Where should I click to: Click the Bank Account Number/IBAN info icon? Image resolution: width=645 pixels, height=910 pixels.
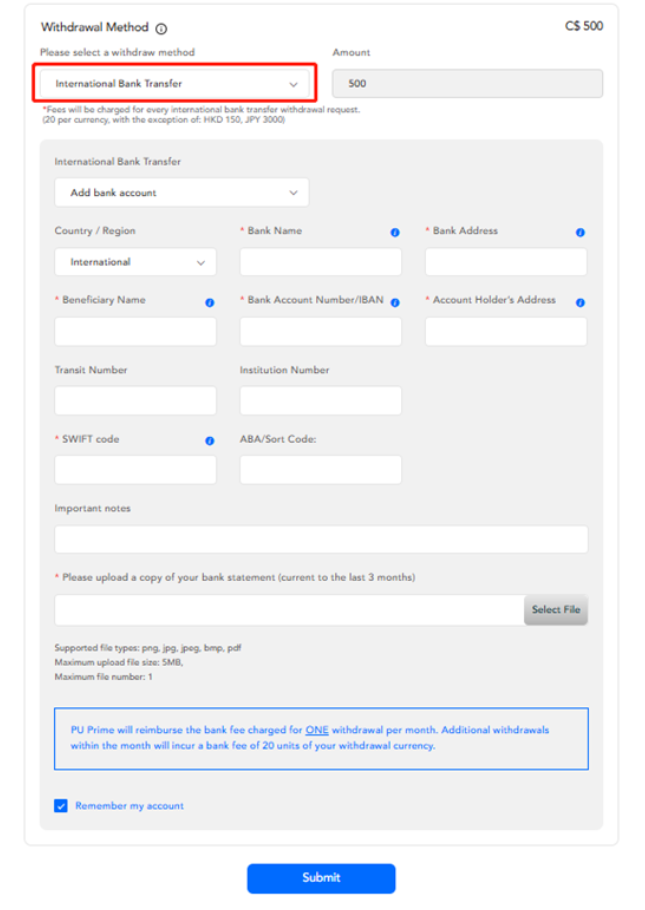pyautogui.click(x=395, y=302)
